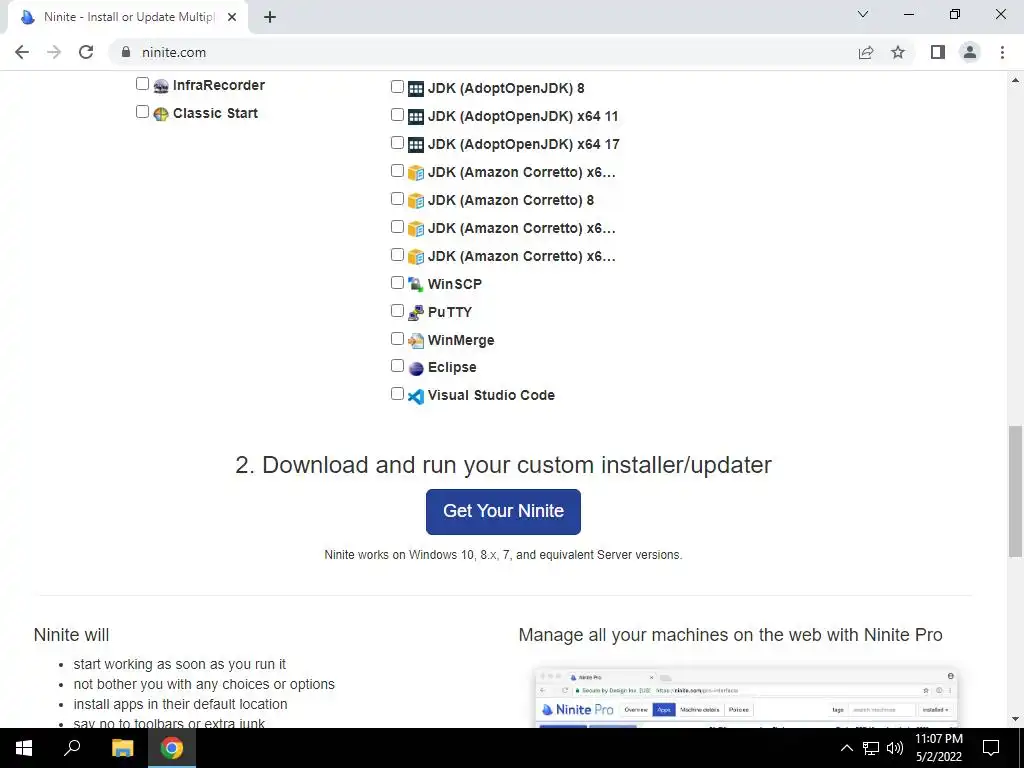Tick the Classic Start checkbox
The width and height of the screenshot is (1024, 768).
(142, 112)
